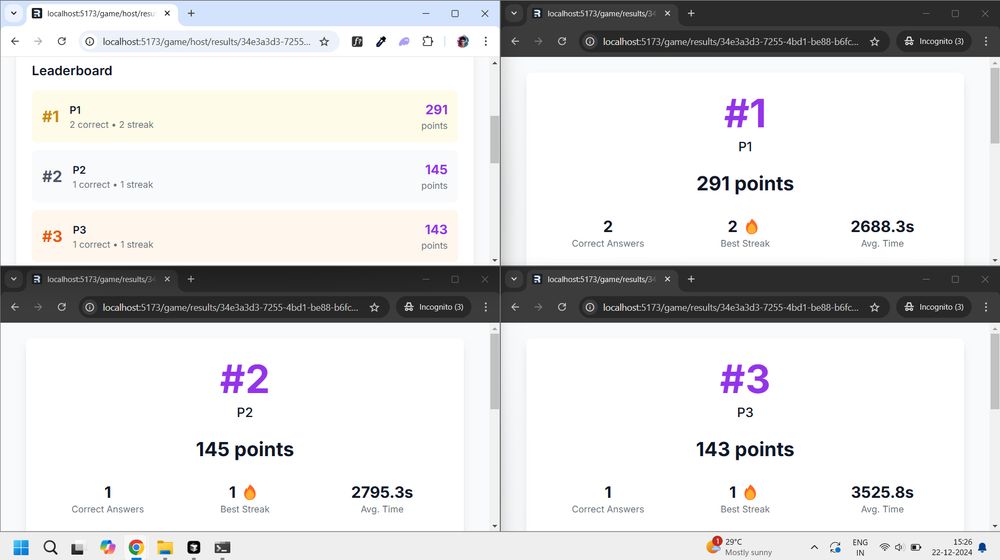The height and width of the screenshot is (560, 1000).
Task: Close the host results tab
Action: 167,13
